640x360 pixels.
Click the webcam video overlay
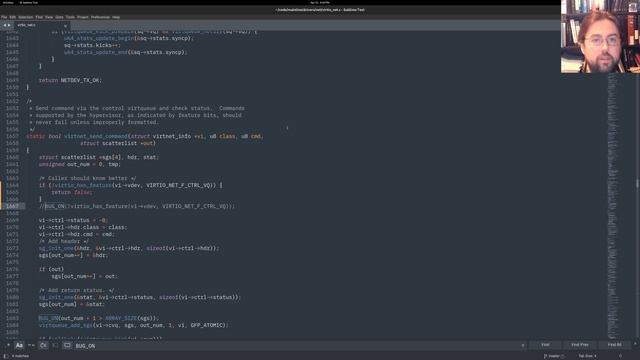point(600,36)
